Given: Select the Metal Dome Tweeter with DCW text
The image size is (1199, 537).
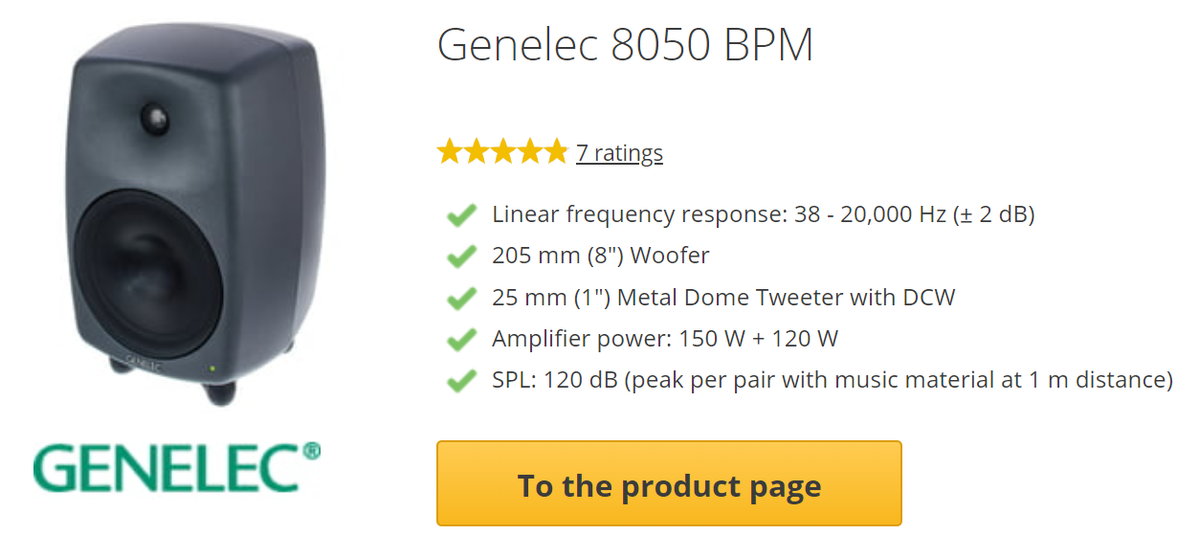Looking at the screenshot, I should pos(723,297).
